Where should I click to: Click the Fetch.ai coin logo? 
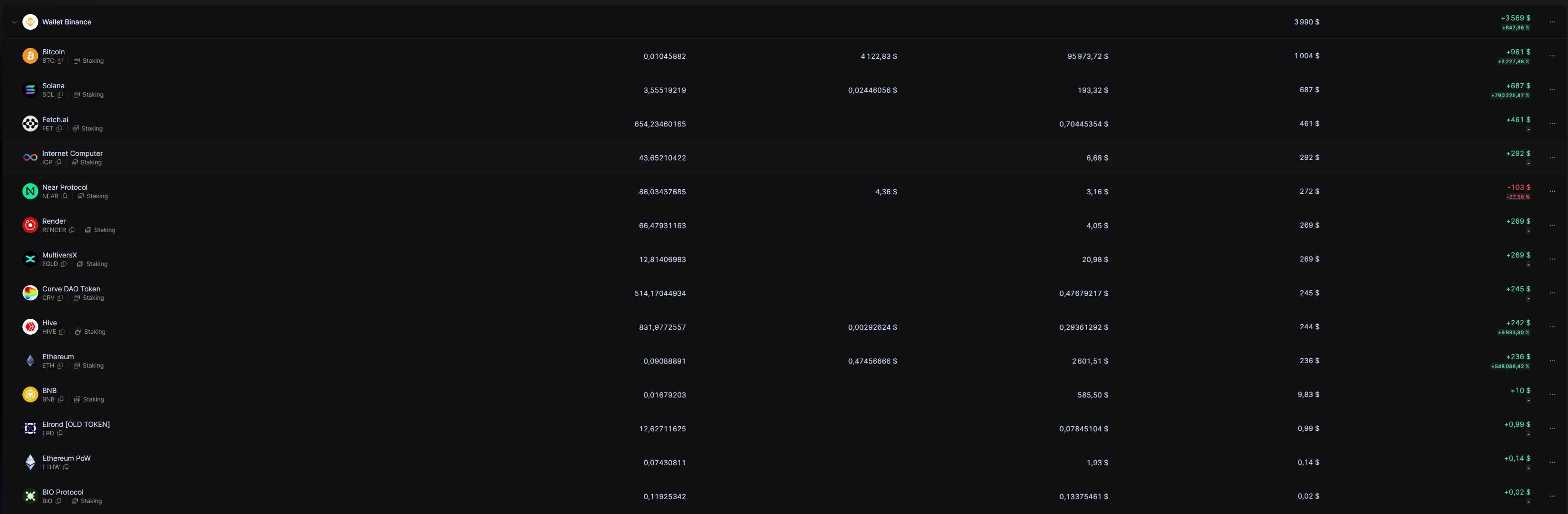point(30,124)
